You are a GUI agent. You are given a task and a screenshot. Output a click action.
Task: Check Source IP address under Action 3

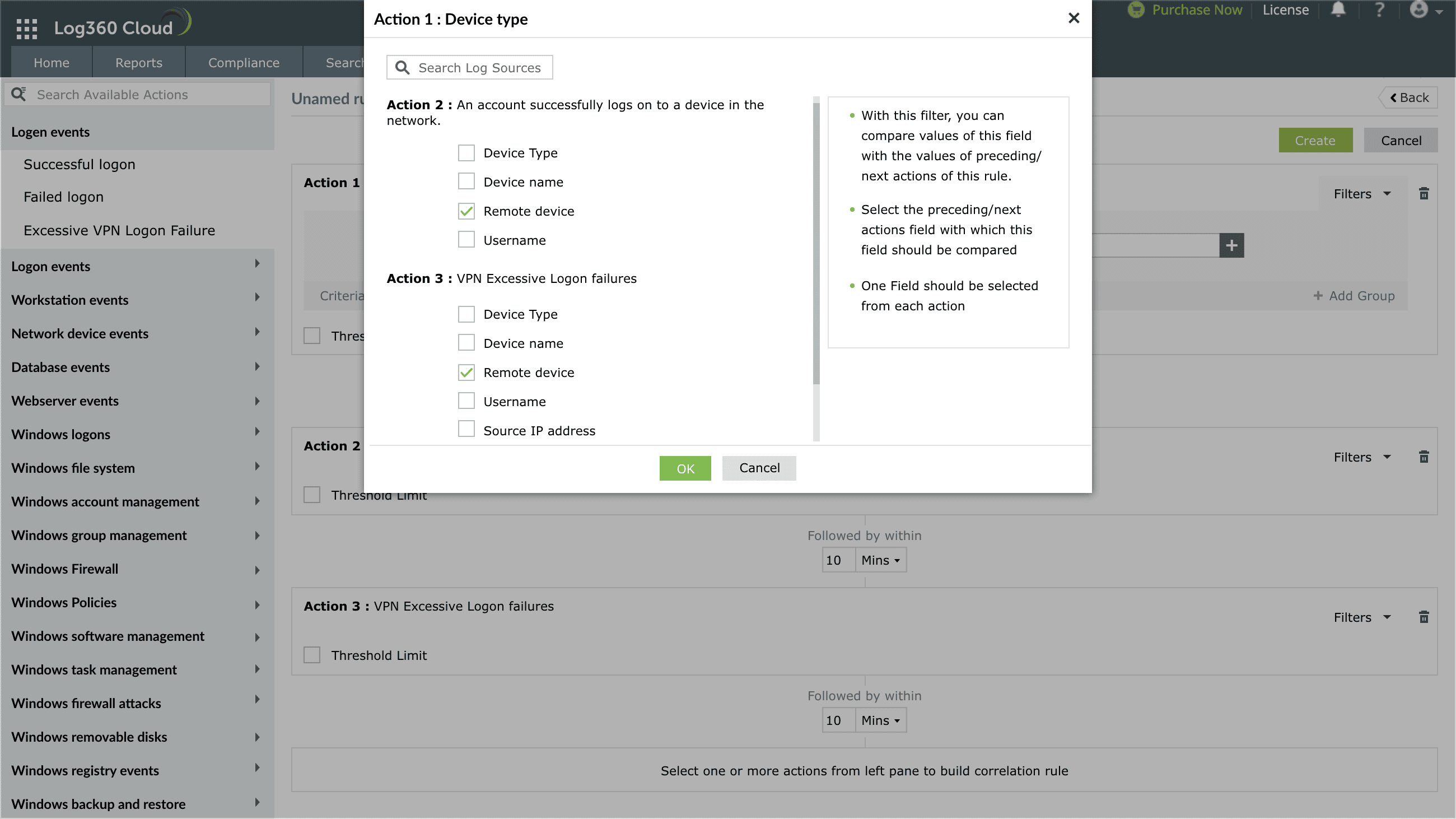tap(466, 430)
